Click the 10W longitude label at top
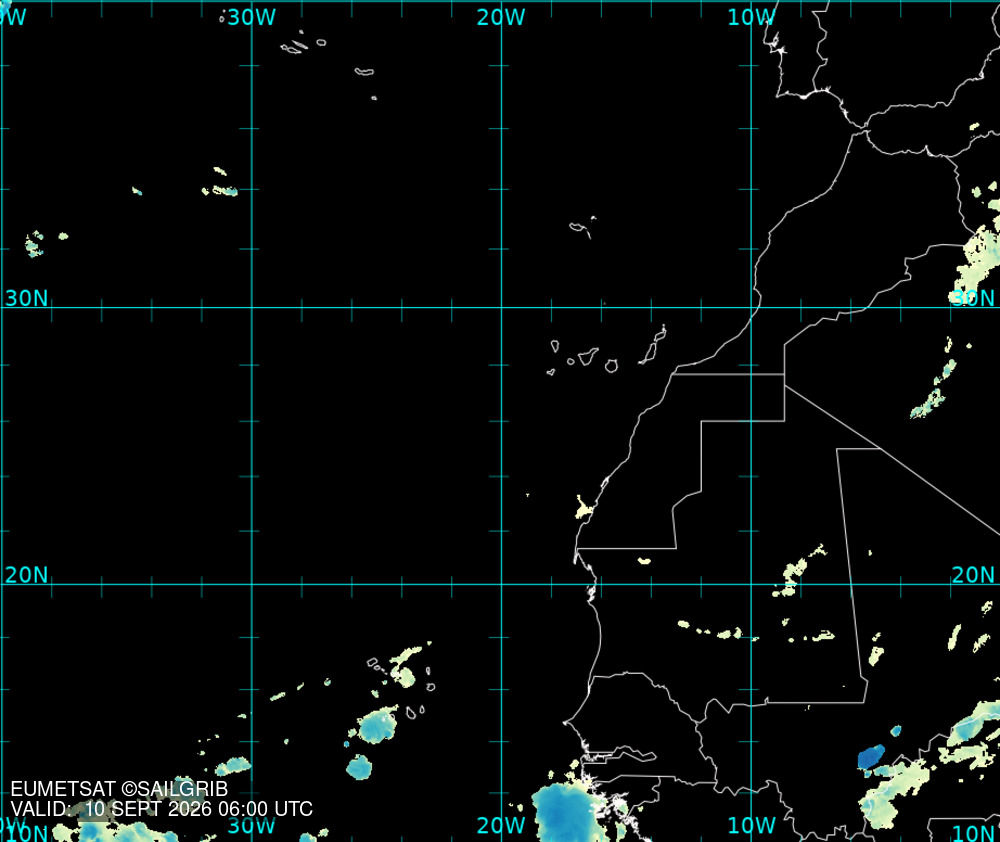Viewport: 1000px width, 842px height. tap(751, 17)
